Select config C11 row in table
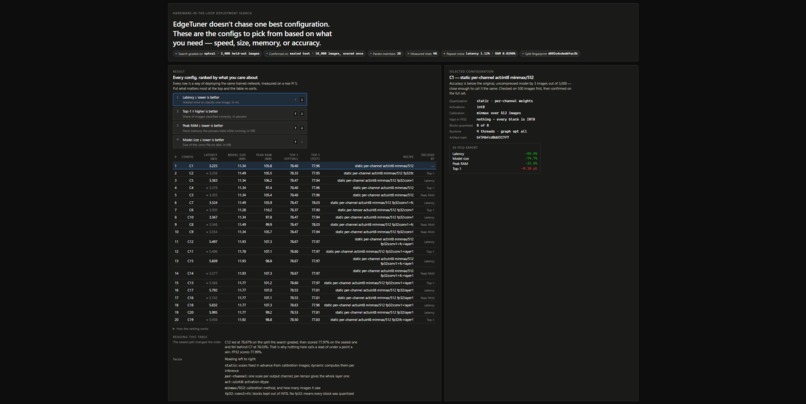 click(x=304, y=251)
